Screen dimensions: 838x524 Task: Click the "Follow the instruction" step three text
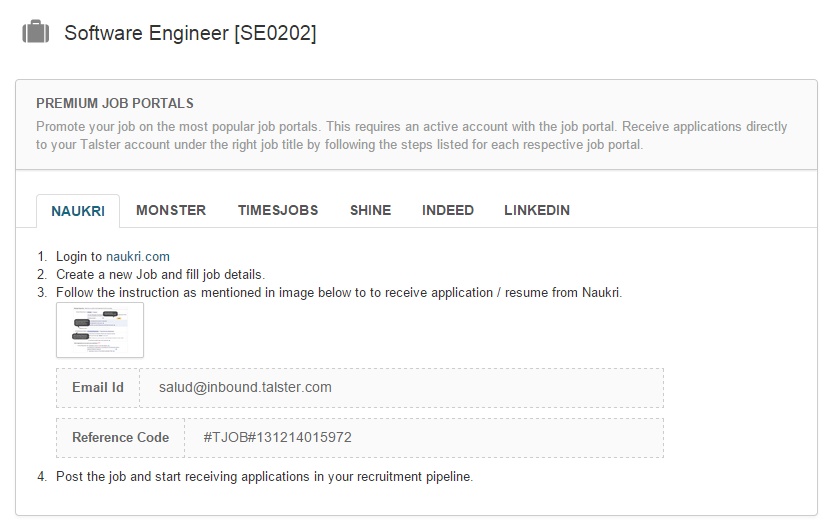coord(338,292)
